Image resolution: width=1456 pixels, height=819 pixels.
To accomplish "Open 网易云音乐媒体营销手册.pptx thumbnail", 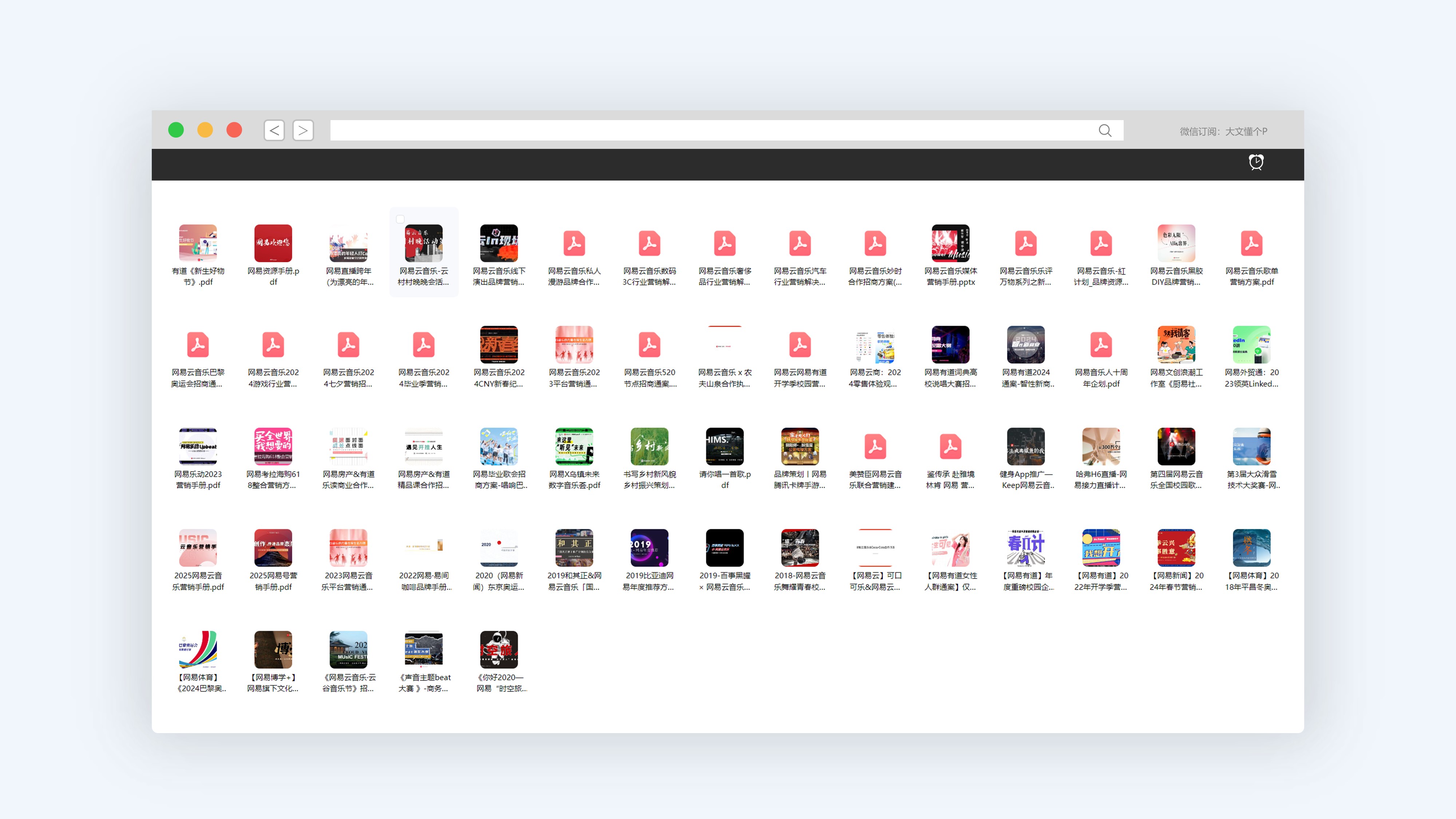I will 950,244.
